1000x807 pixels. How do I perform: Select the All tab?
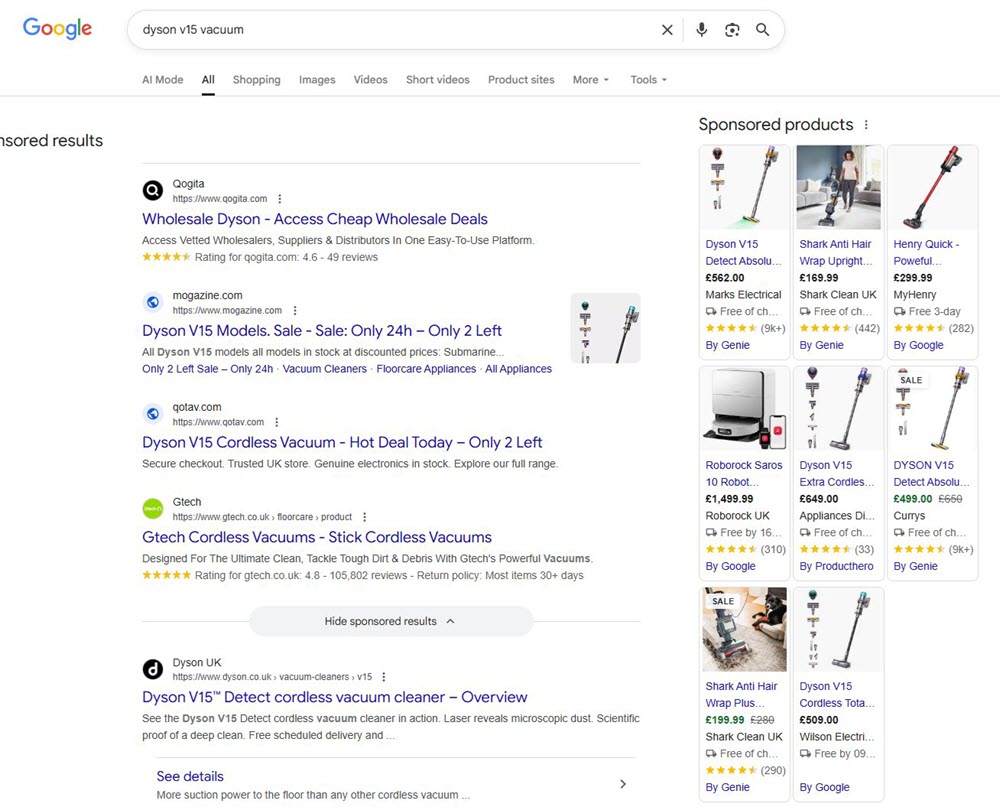[x=208, y=80]
